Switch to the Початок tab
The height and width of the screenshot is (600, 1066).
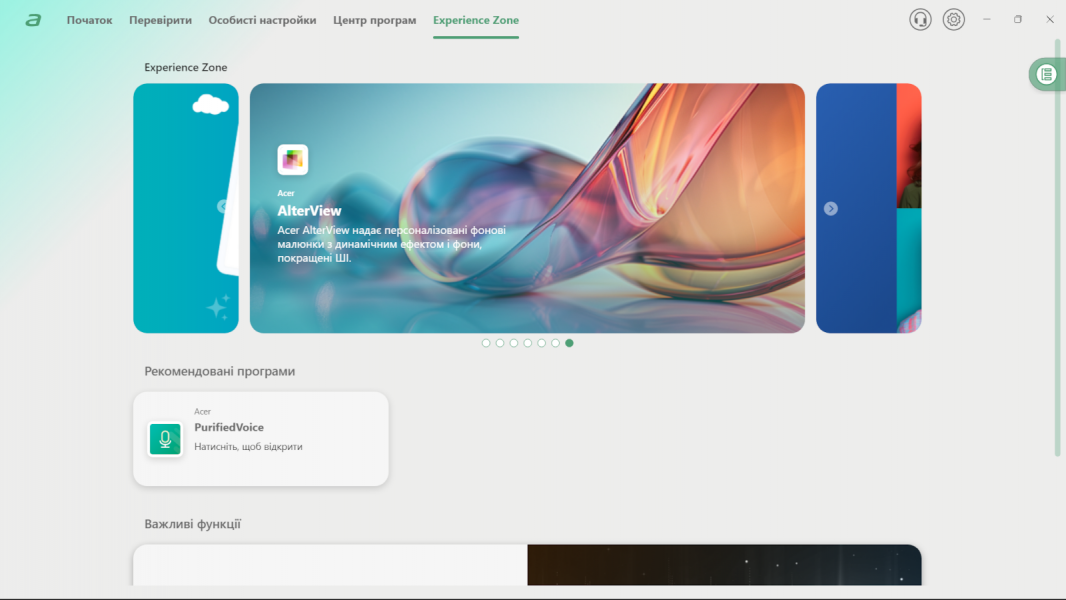[90, 20]
